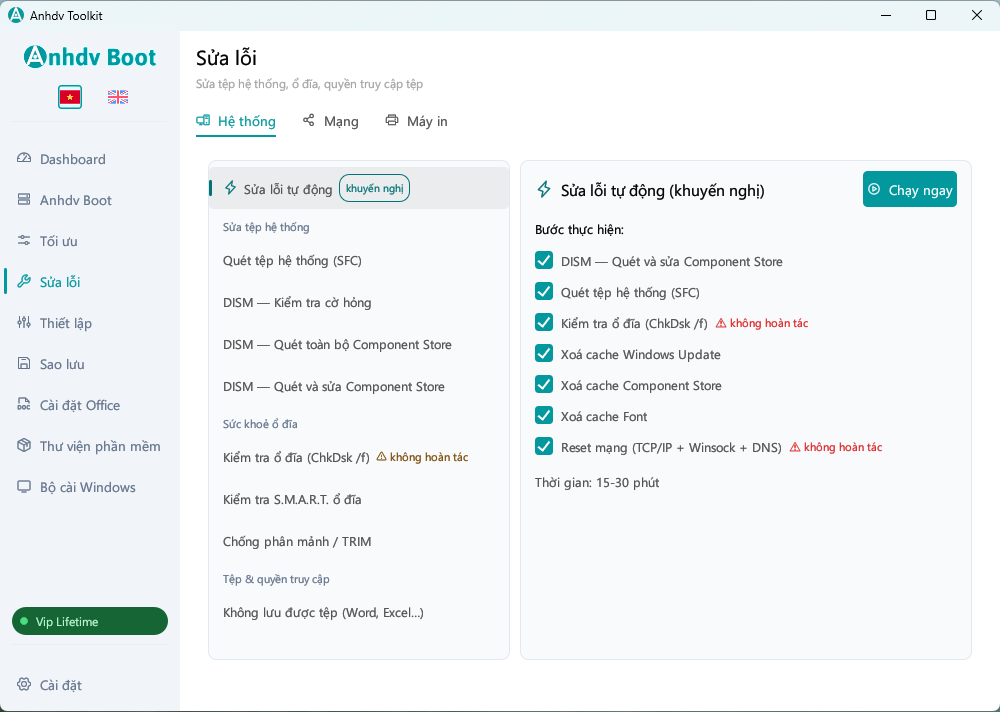Click play icon inside Chạy ngay button
The image size is (1000, 712).
point(874,189)
